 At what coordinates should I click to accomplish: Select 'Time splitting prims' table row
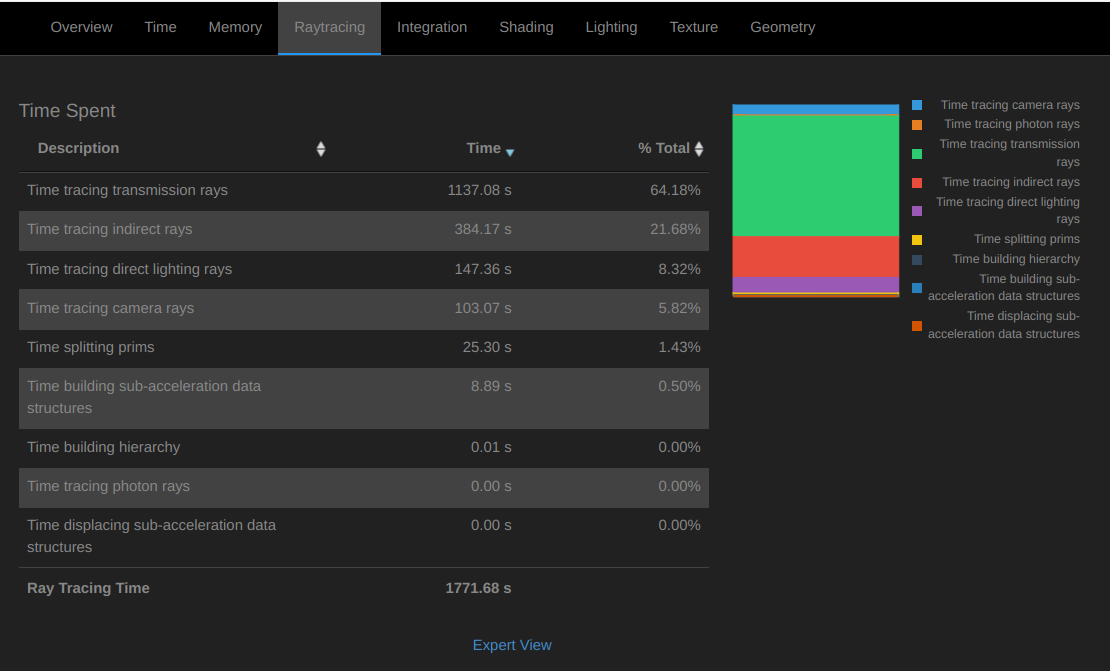[x=364, y=348]
